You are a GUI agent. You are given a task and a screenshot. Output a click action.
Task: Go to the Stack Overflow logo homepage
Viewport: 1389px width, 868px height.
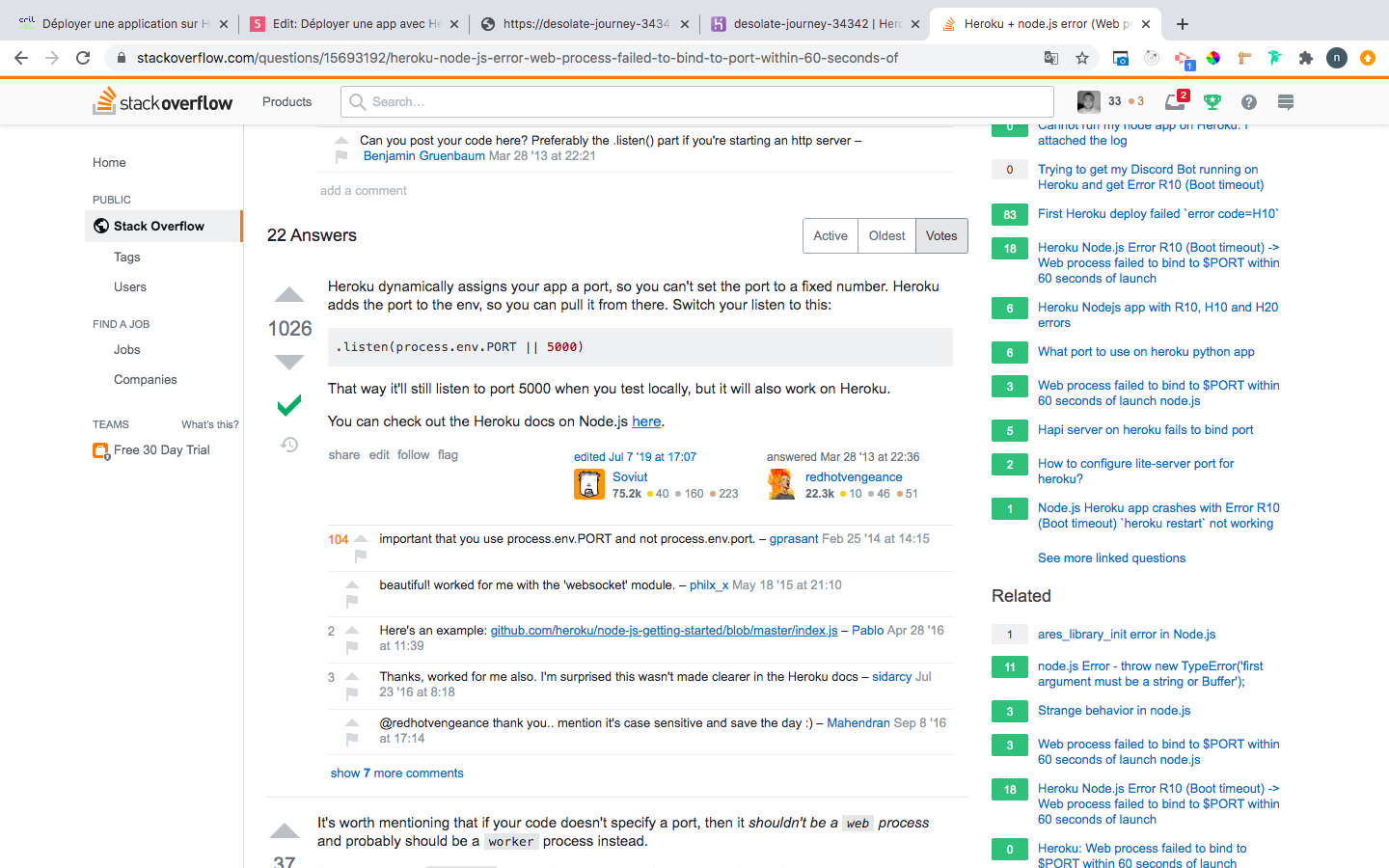[x=162, y=101]
